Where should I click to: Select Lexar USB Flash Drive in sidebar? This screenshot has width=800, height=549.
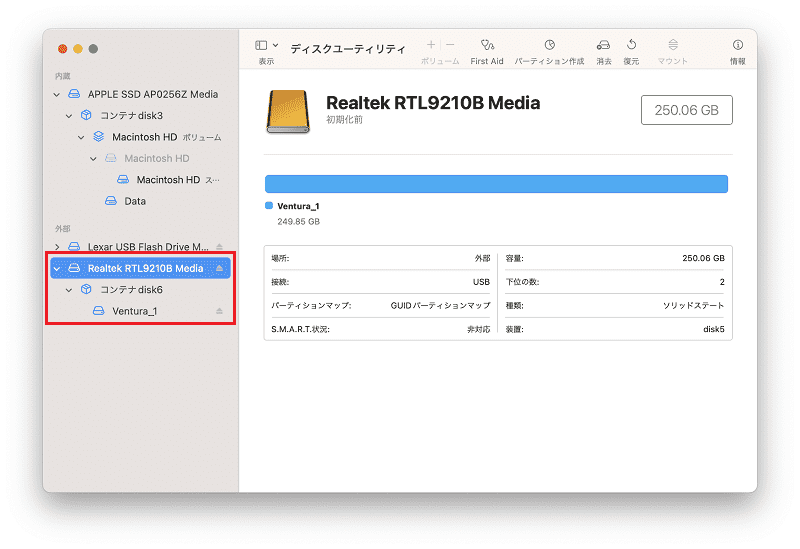pyautogui.click(x=148, y=247)
